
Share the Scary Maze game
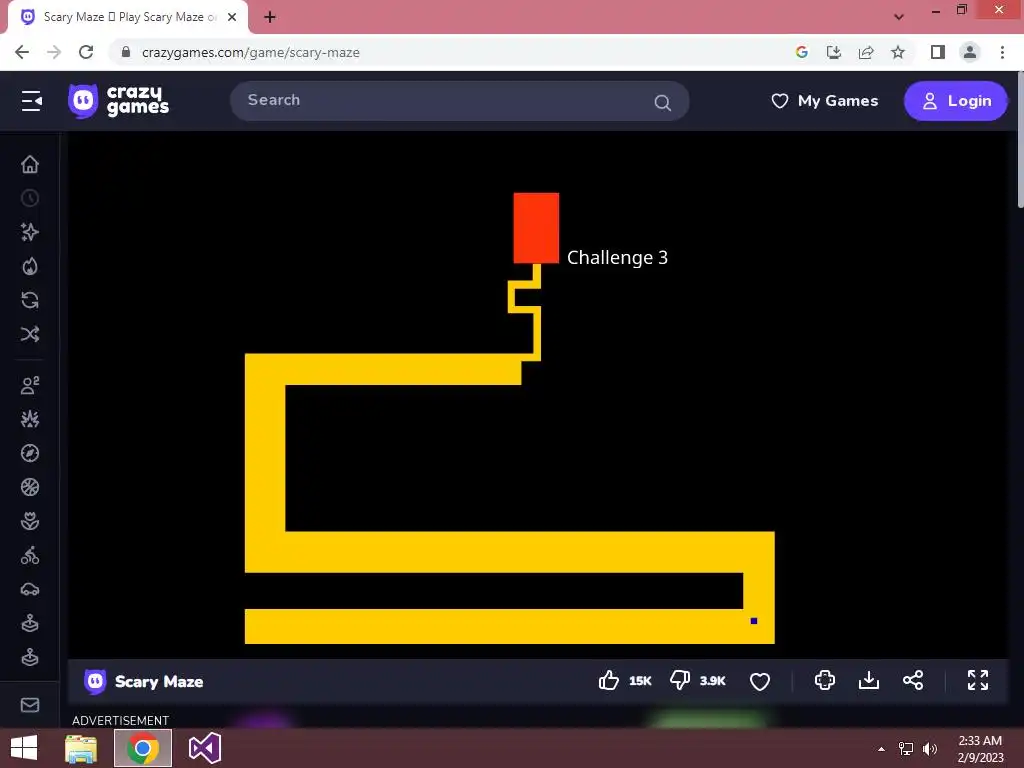tap(913, 680)
